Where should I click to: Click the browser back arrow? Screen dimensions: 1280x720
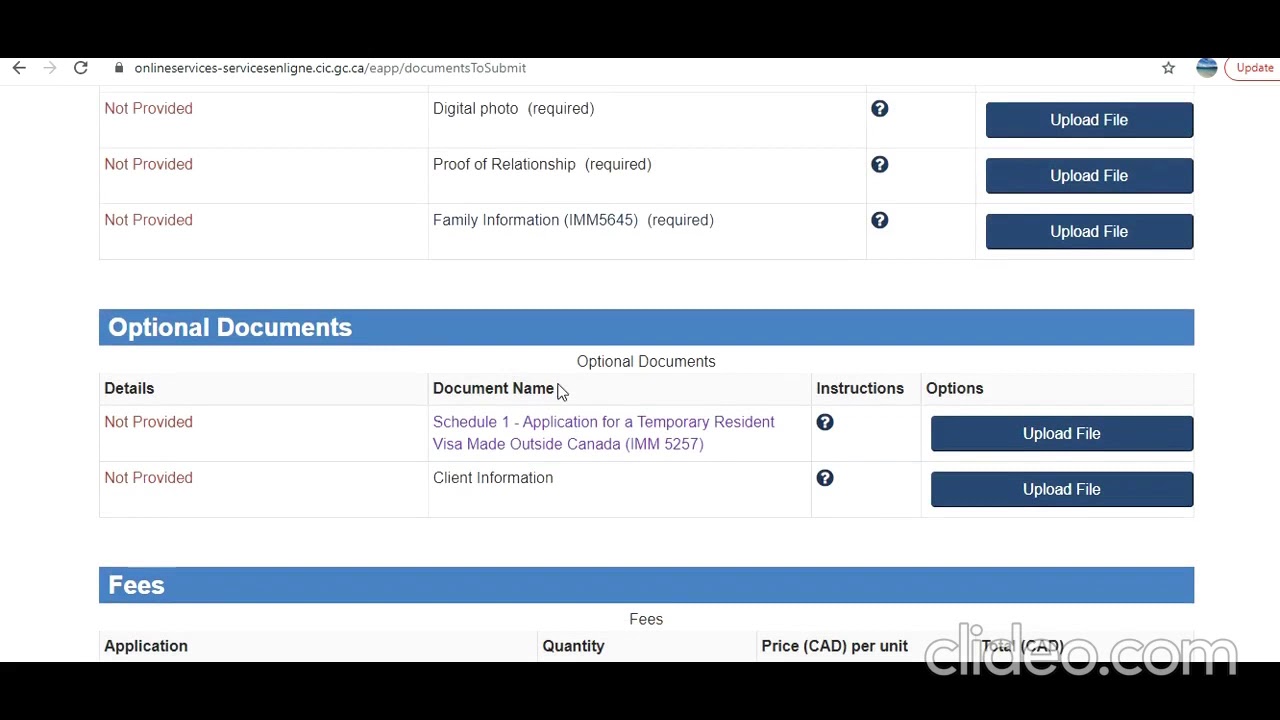click(x=19, y=68)
